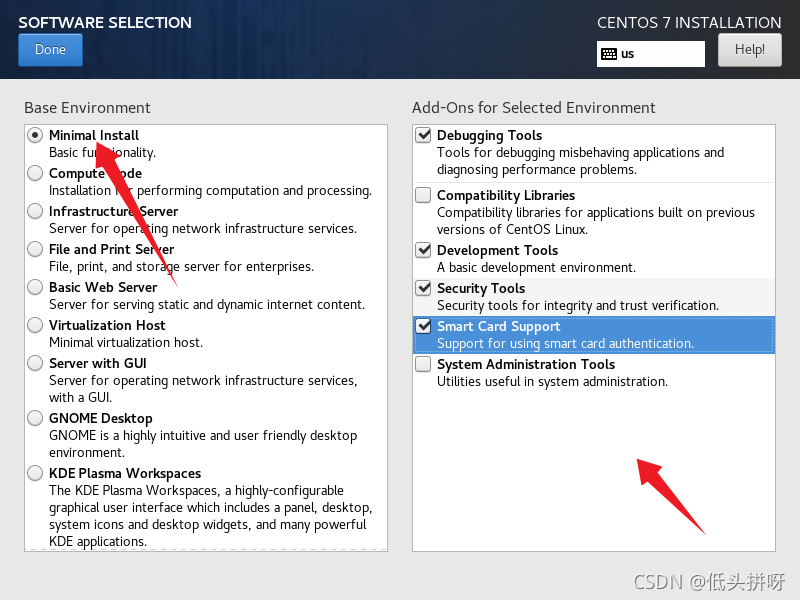Image resolution: width=800 pixels, height=600 pixels.
Task: Enable the Compatibility Libraries checkbox
Action: pyautogui.click(x=423, y=195)
